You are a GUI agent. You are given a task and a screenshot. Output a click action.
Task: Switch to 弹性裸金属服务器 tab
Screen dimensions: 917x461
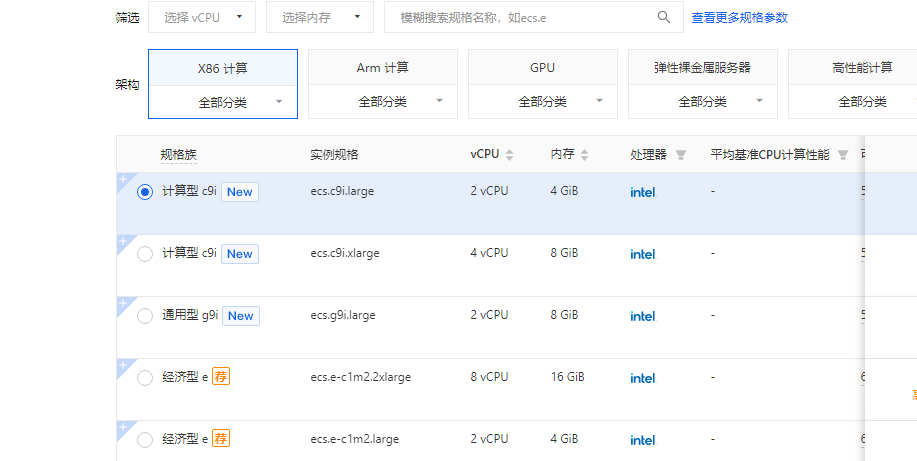702,68
